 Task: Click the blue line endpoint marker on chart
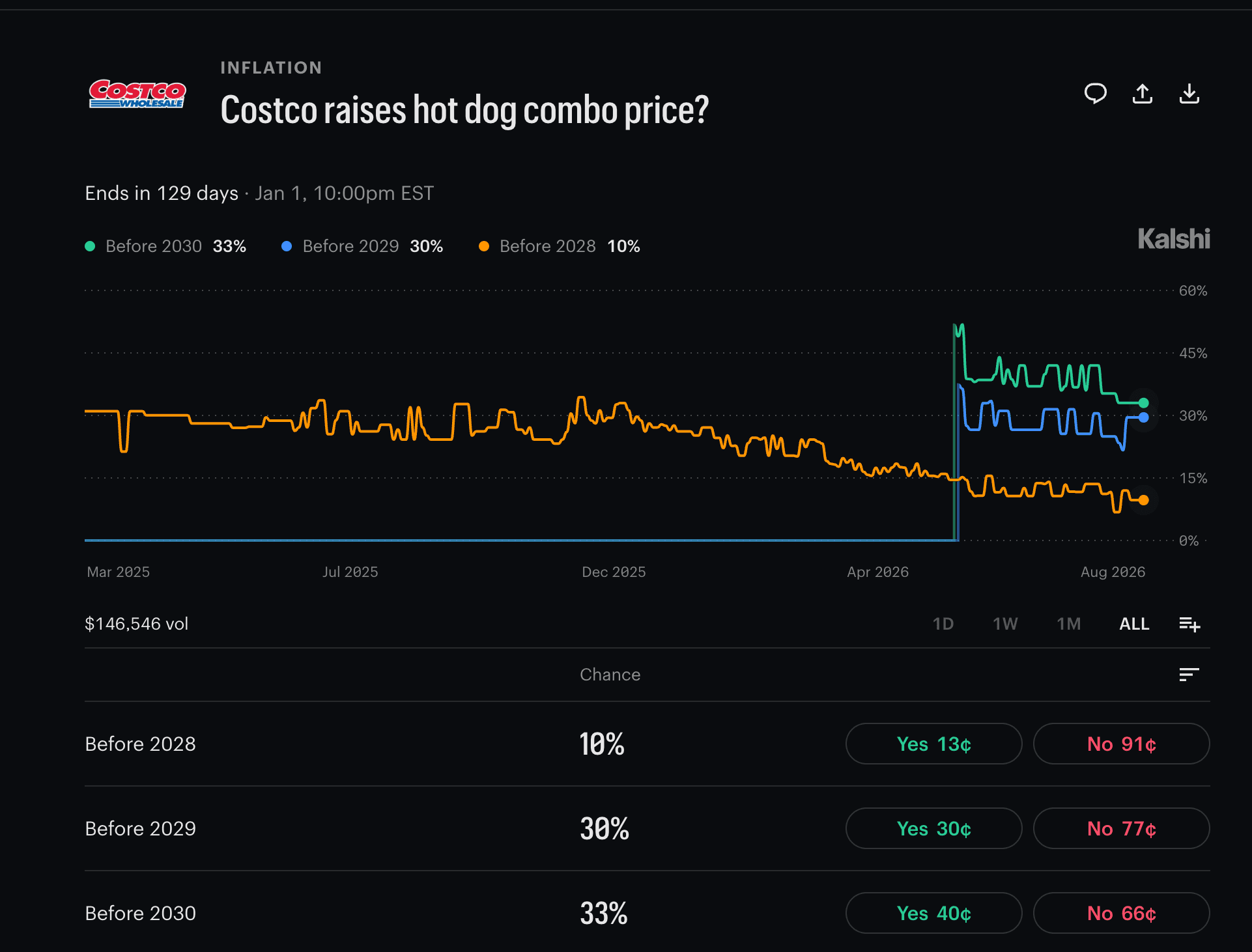pyautogui.click(x=1143, y=417)
